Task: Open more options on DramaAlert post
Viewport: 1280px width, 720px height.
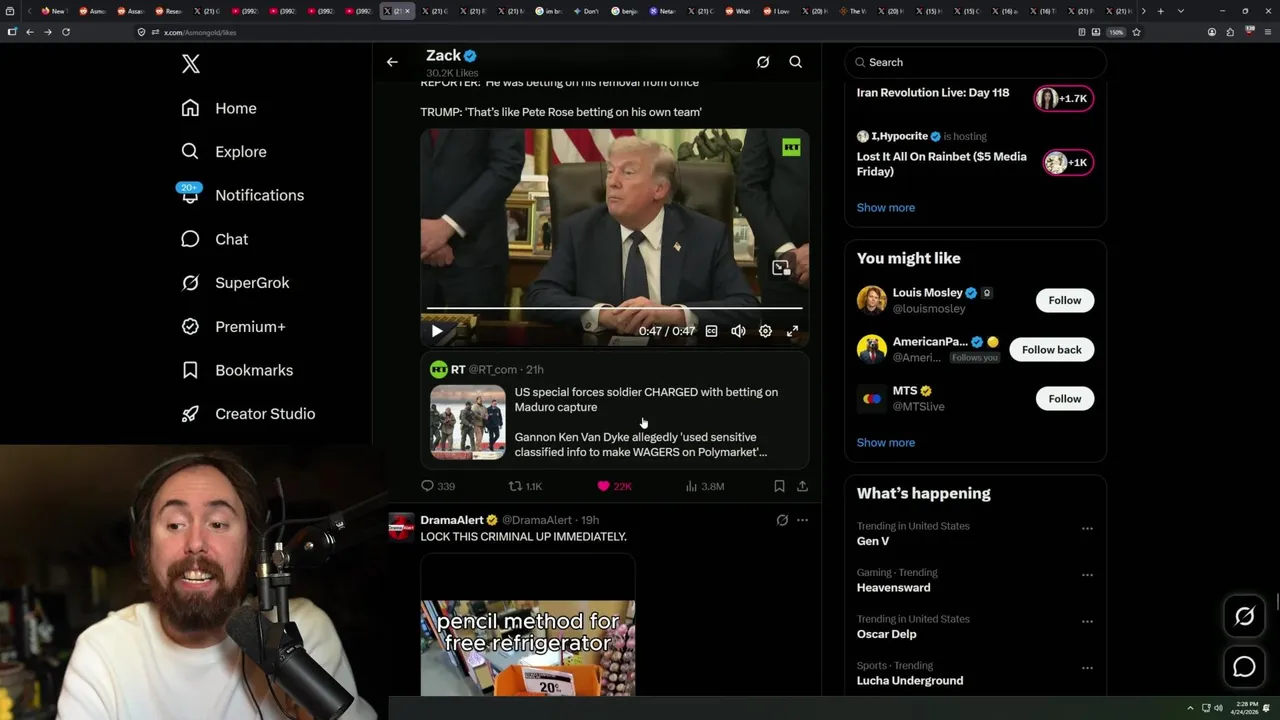Action: (x=802, y=520)
